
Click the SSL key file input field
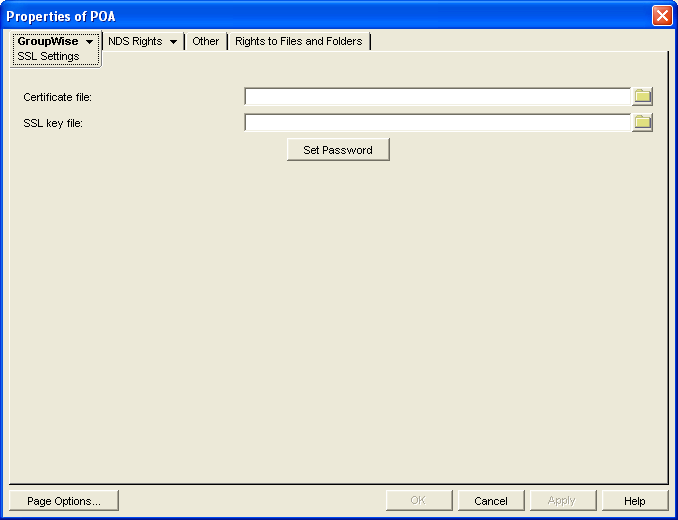(438, 123)
